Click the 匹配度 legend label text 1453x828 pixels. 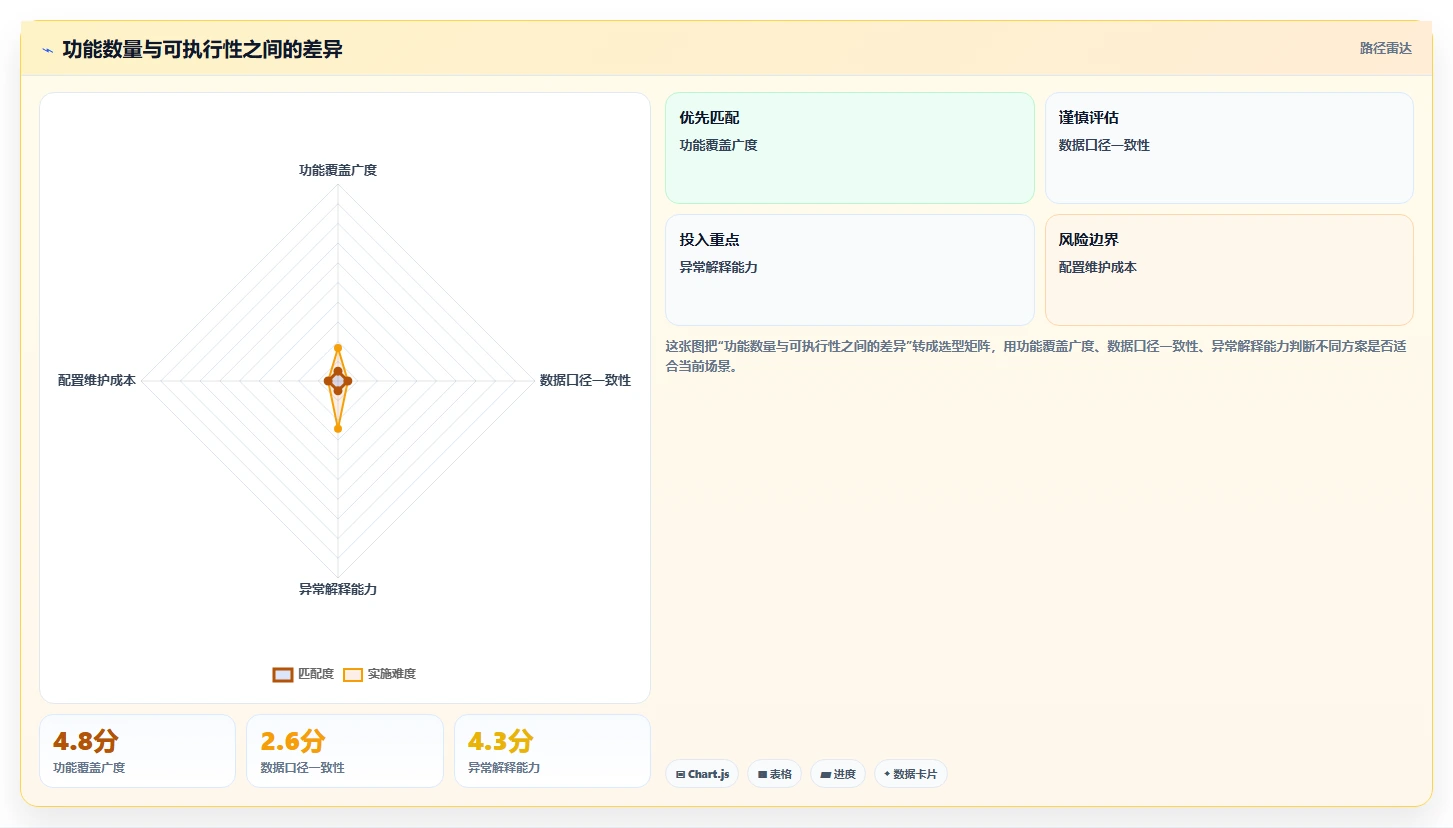click(316, 674)
